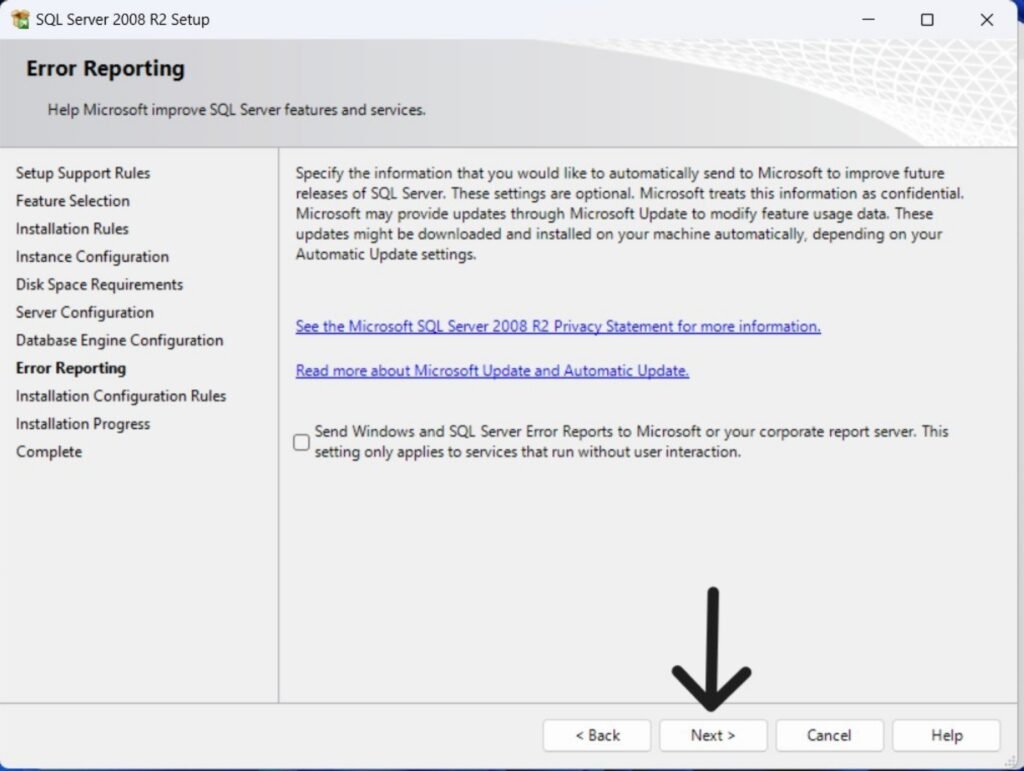Choose Instance Configuration step
This screenshot has height=771, width=1024.
tap(92, 257)
